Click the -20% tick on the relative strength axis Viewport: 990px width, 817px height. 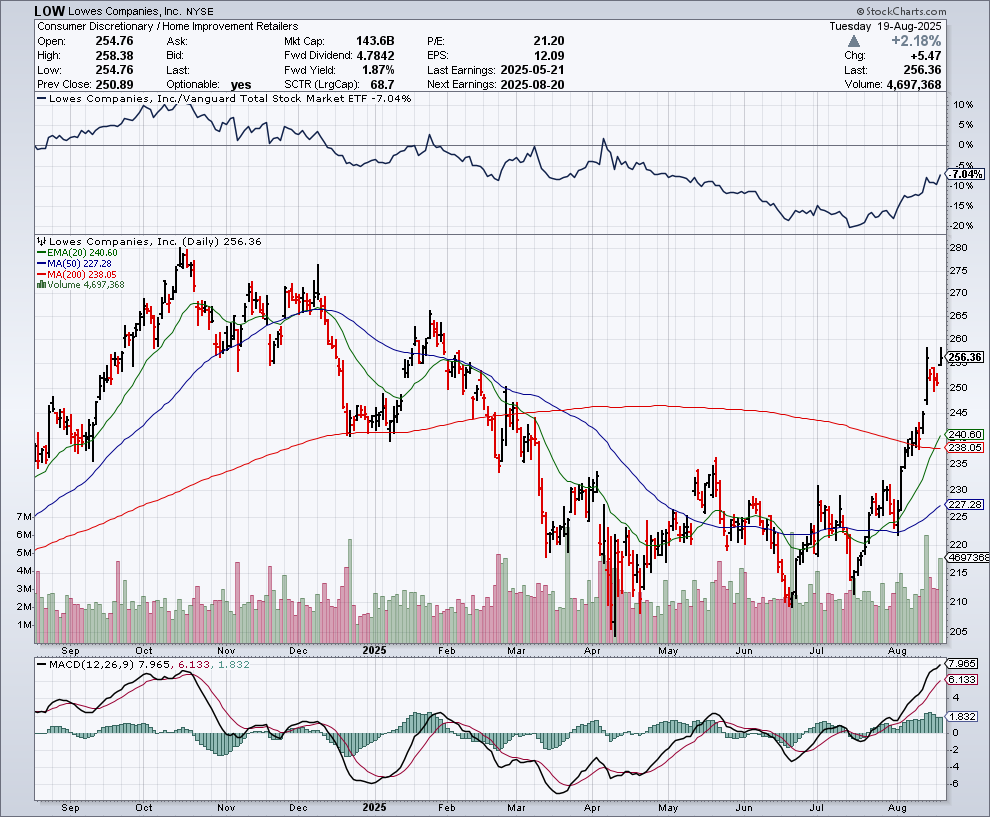click(961, 225)
